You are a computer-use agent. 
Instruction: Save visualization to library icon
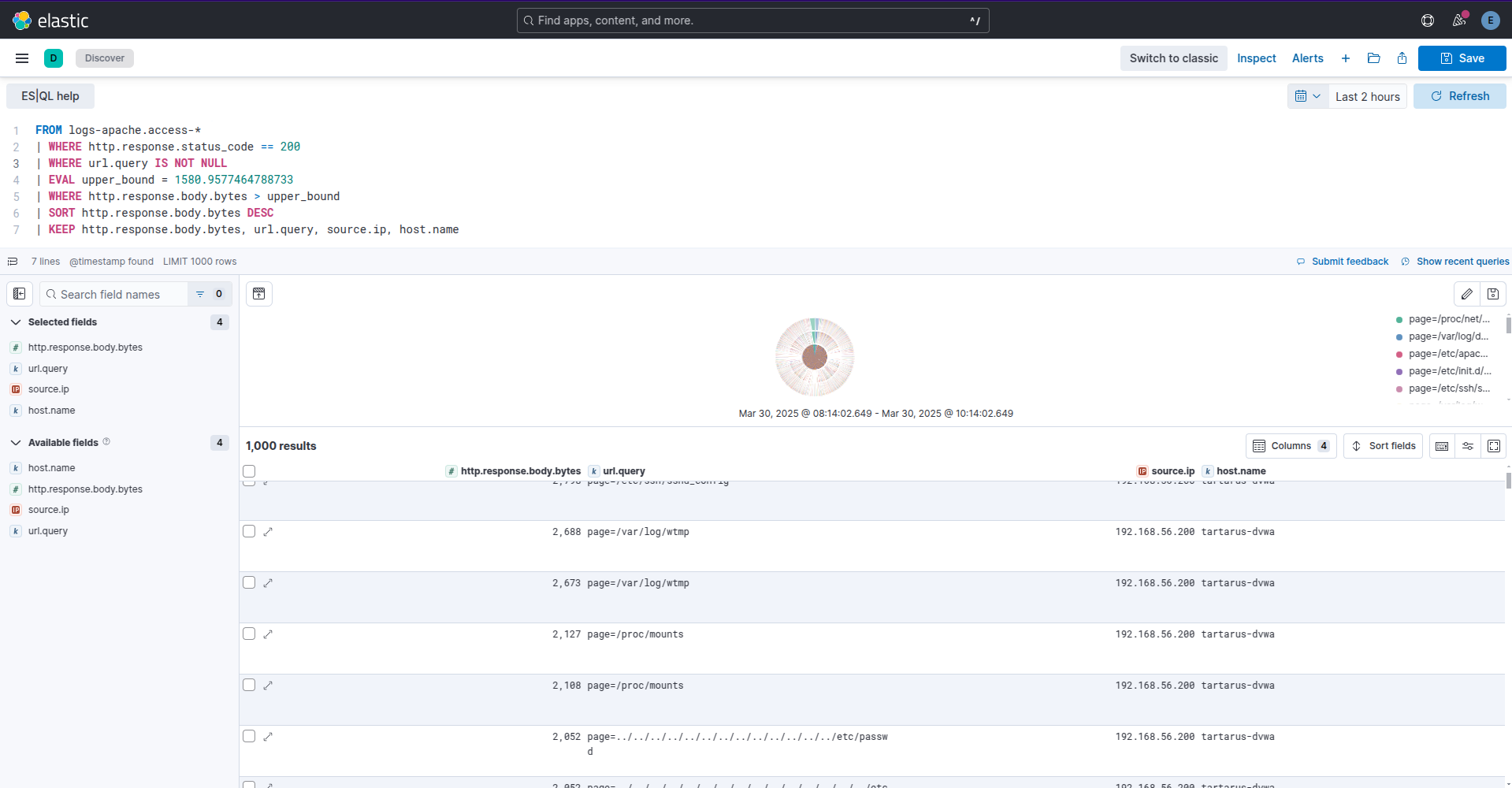click(1492, 294)
